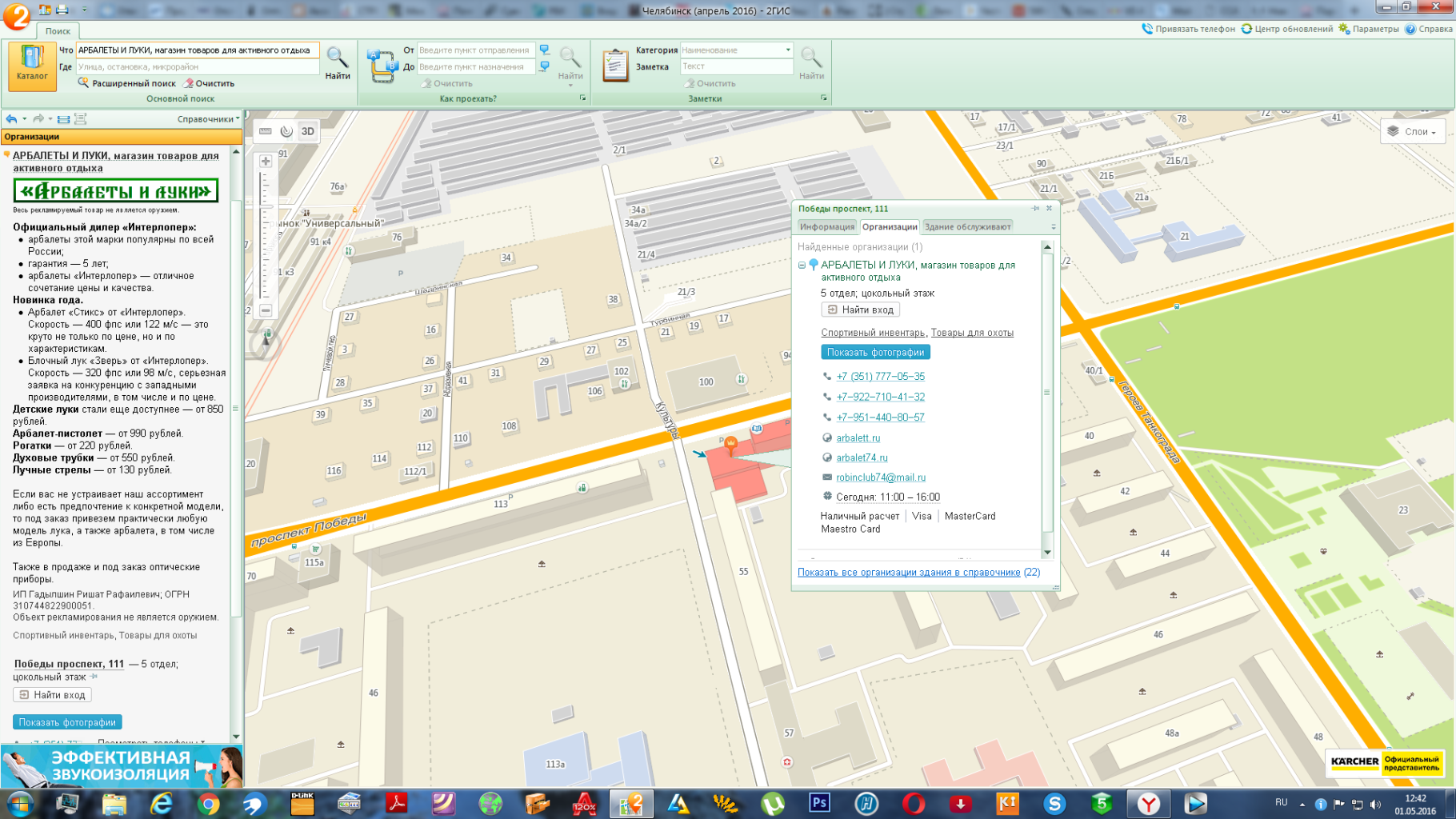Open Привязать телефон link
The height and width of the screenshot is (819, 1456).
(1188, 29)
